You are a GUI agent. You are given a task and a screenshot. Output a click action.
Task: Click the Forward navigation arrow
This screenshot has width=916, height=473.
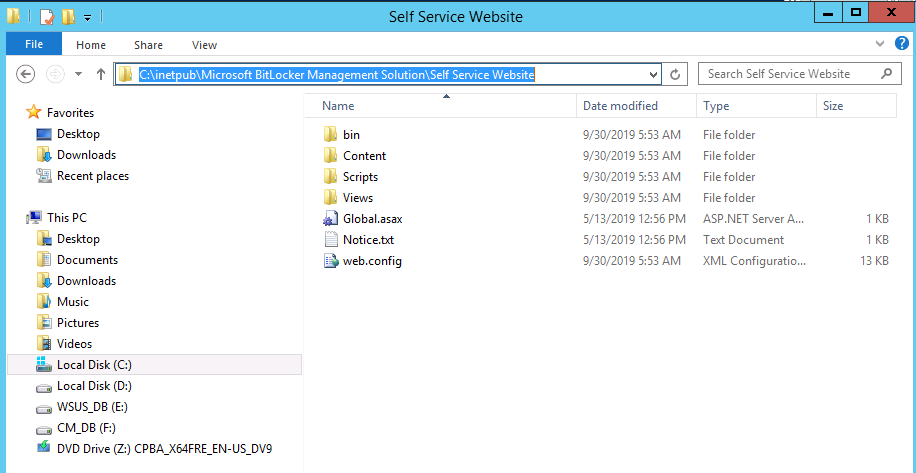(x=55, y=74)
